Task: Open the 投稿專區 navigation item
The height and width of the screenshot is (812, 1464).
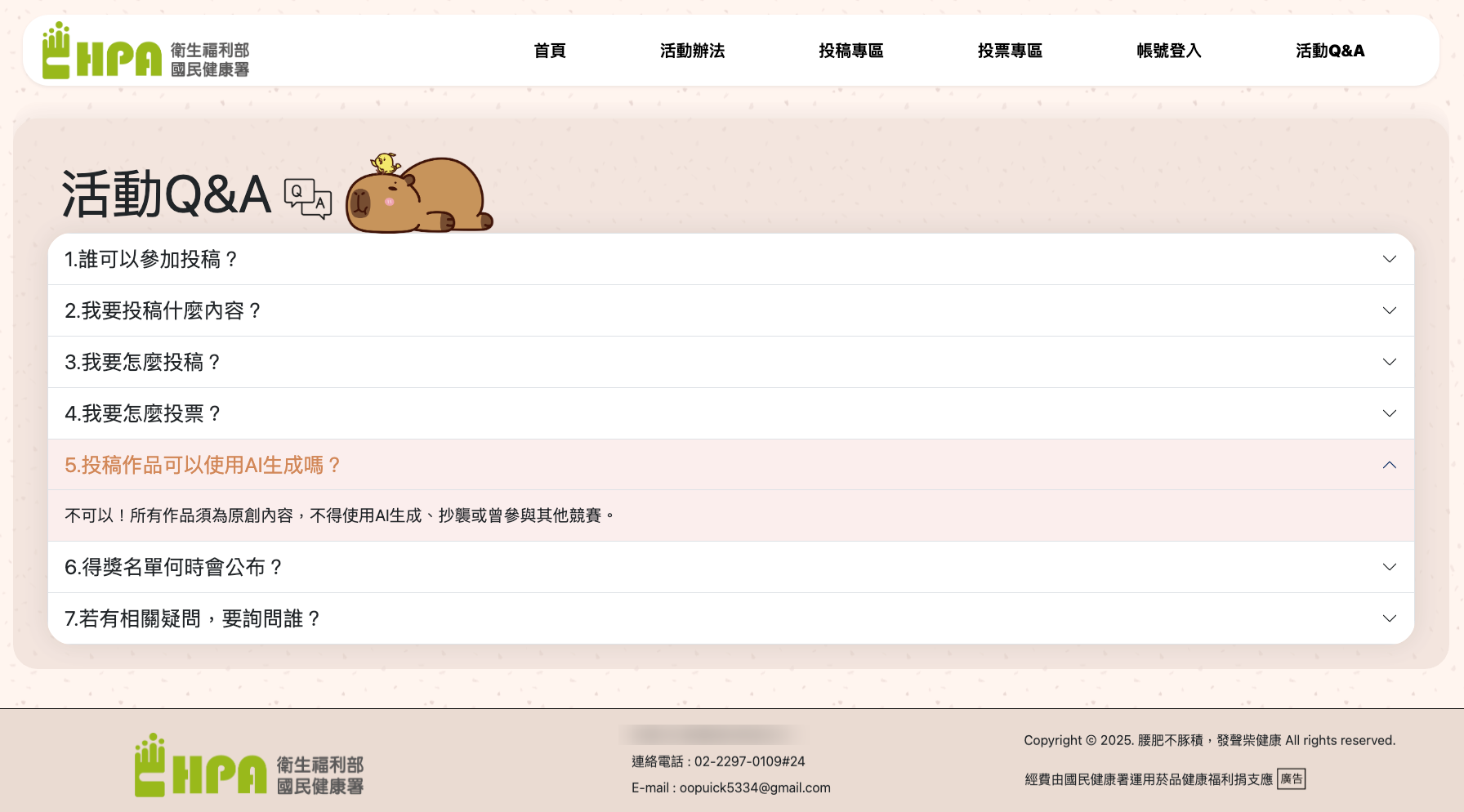Action: click(851, 51)
